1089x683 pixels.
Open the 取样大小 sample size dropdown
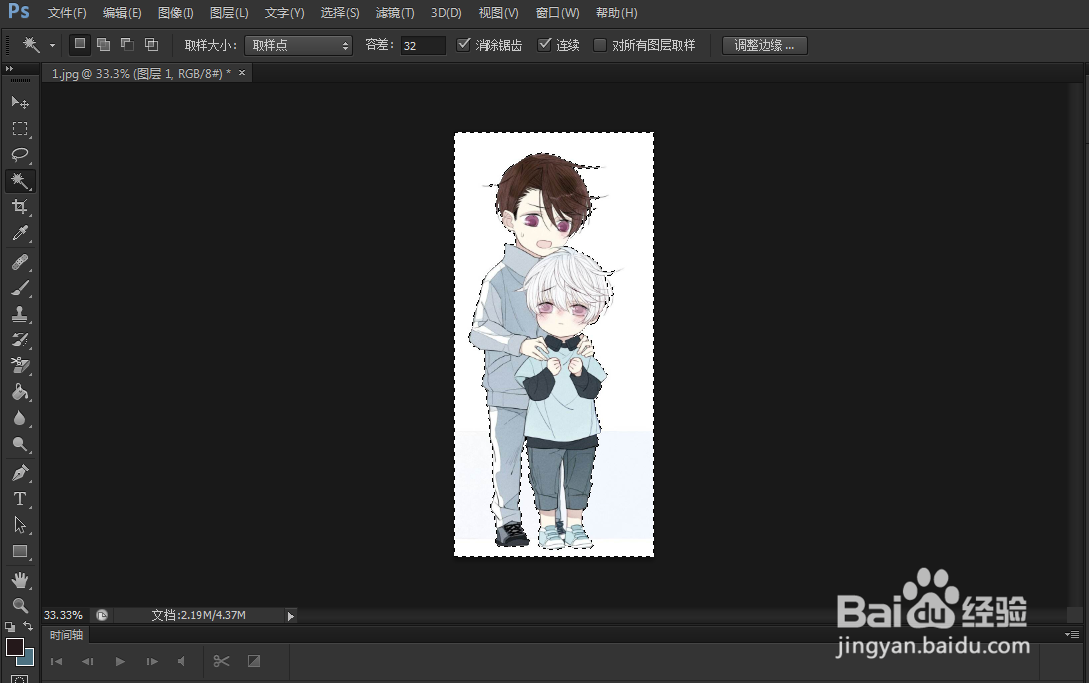tap(299, 45)
